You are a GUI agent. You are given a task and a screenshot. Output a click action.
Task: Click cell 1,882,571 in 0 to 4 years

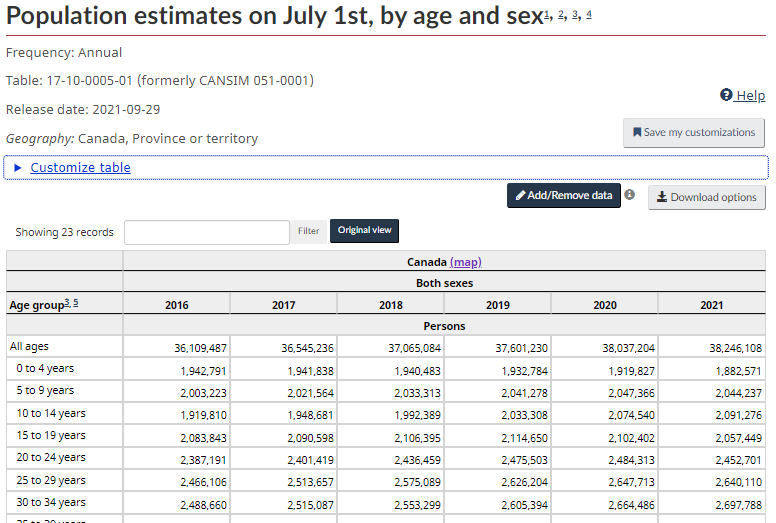[x=738, y=371]
